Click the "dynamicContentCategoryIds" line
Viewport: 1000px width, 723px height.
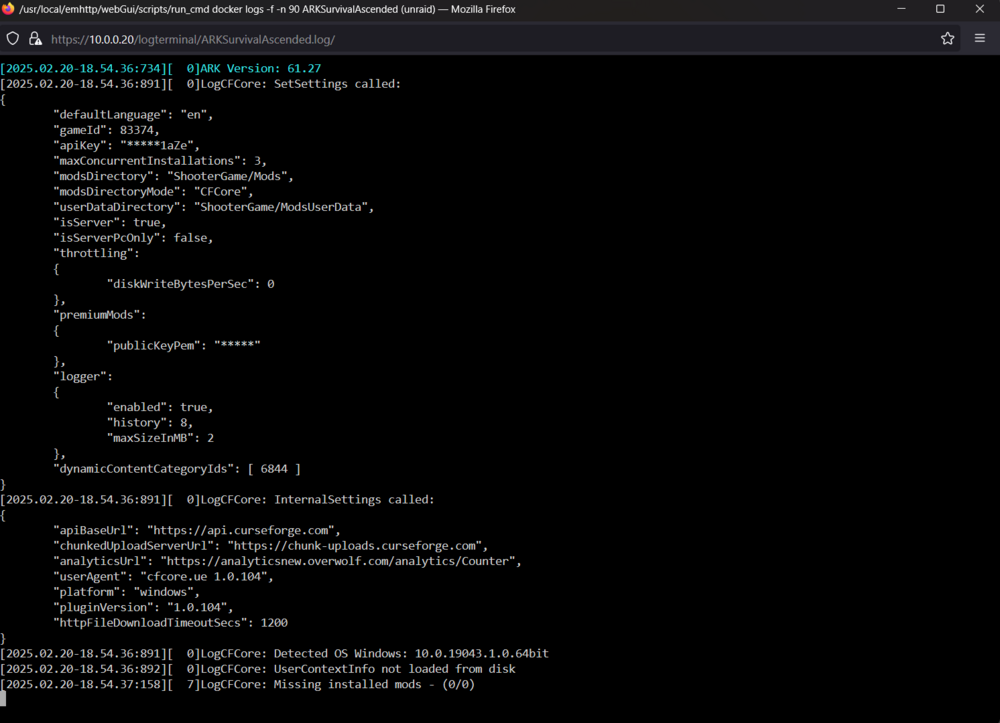tap(177, 469)
